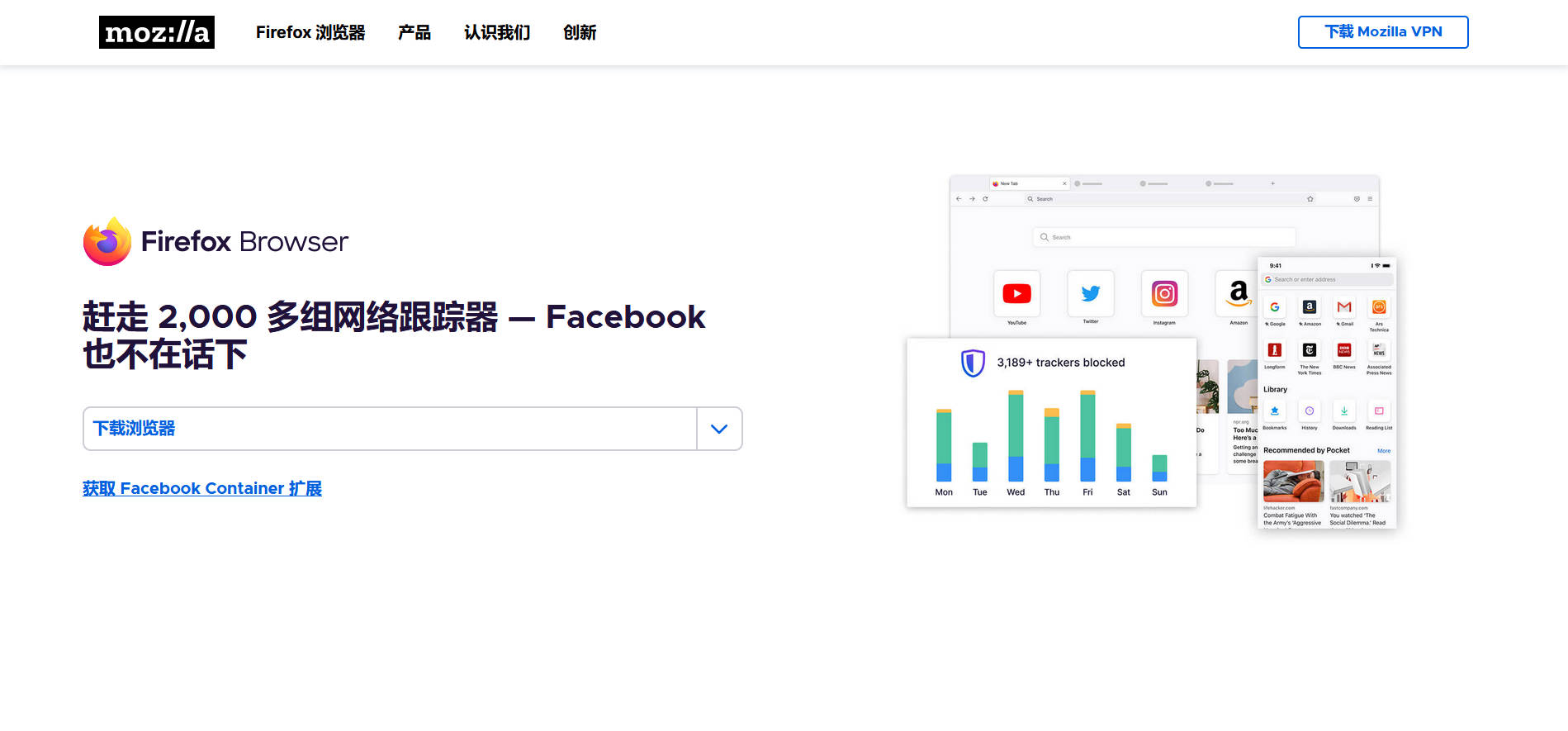Click the Mozilla logo
This screenshot has width=1568, height=731.
(x=157, y=32)
